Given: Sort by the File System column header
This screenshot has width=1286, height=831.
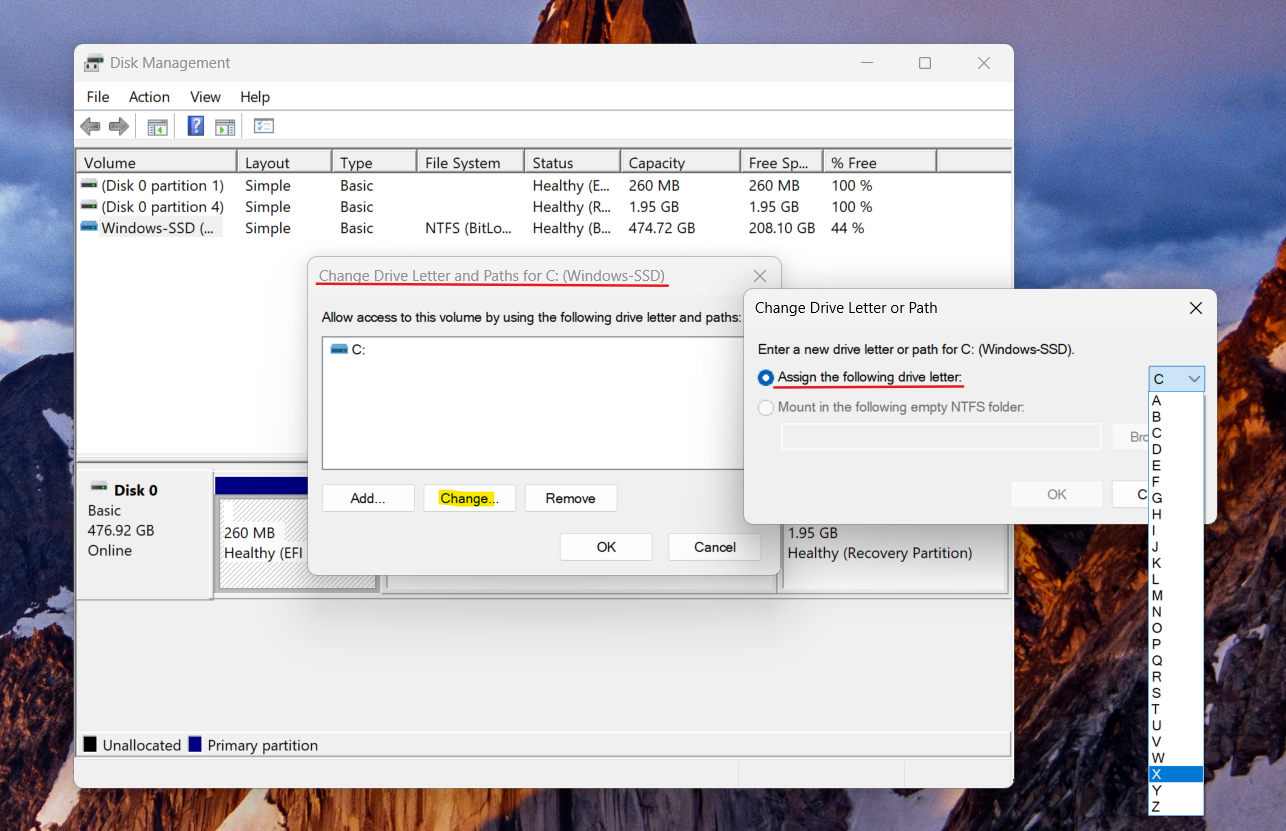Looking at the screenshot, I should tap(470, 162).
